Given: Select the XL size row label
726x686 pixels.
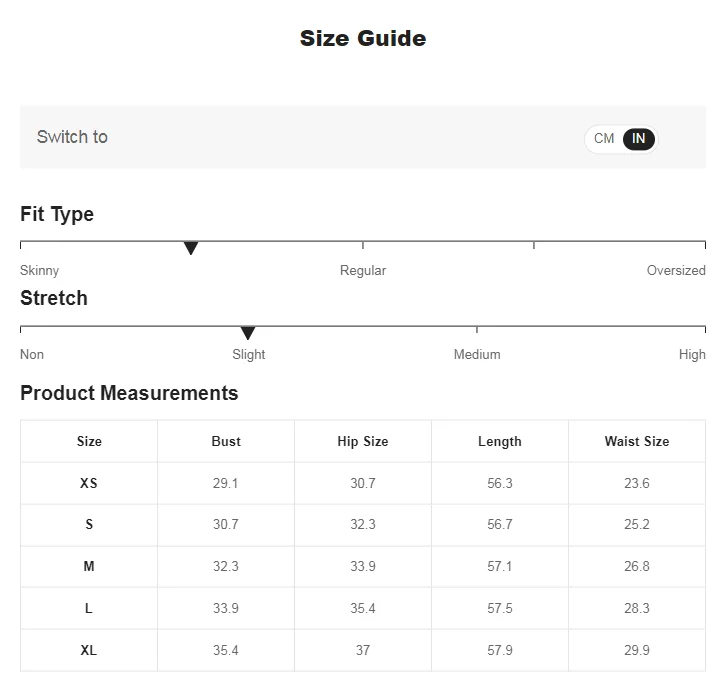Looking at the screenshot, I should pyautogui.click(x=89, y=650).
